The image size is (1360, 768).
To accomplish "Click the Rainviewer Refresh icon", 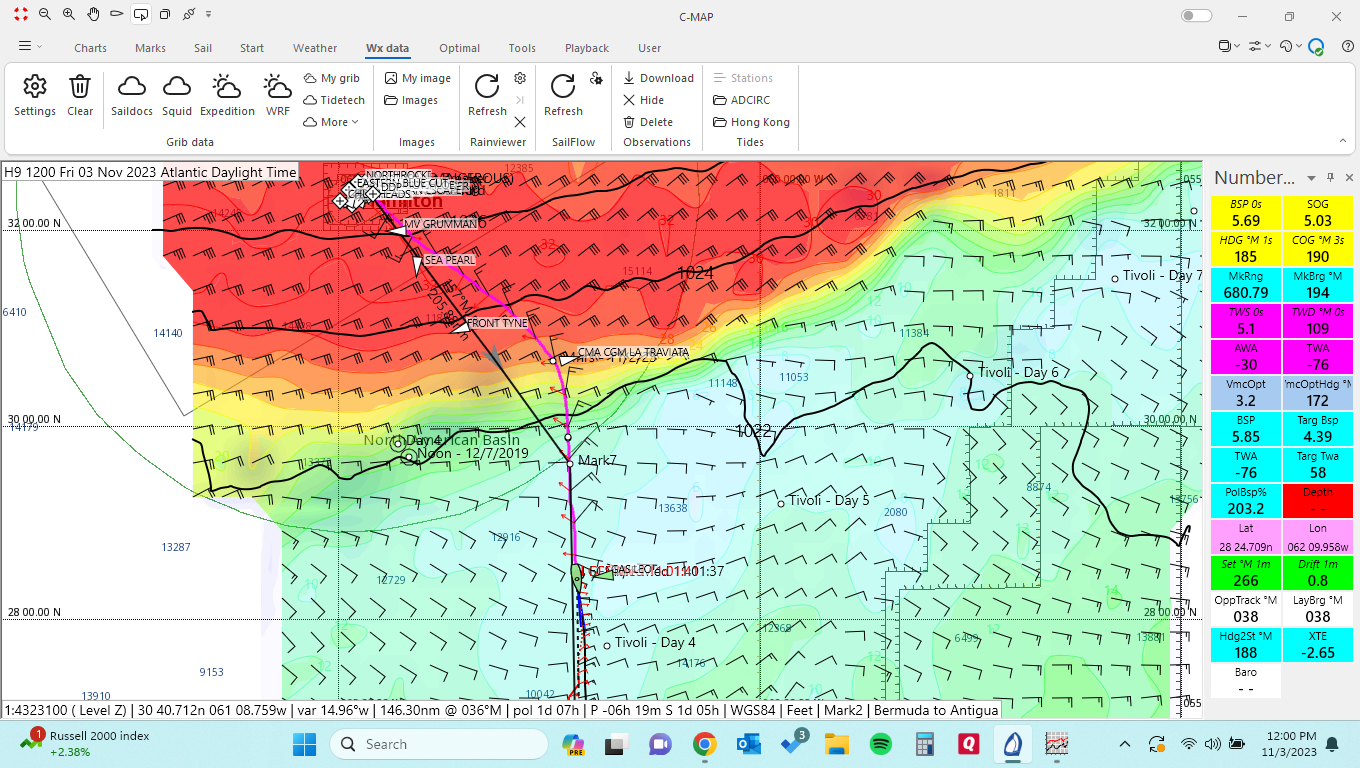I will [x=487, y=88].
